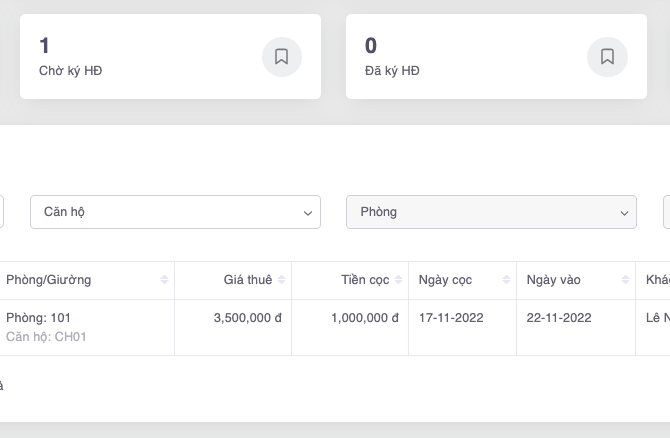This screenshot has width=670, height=438.
Task: Select the 1,000,000 đ deposit cell
Action: point(364,318)
